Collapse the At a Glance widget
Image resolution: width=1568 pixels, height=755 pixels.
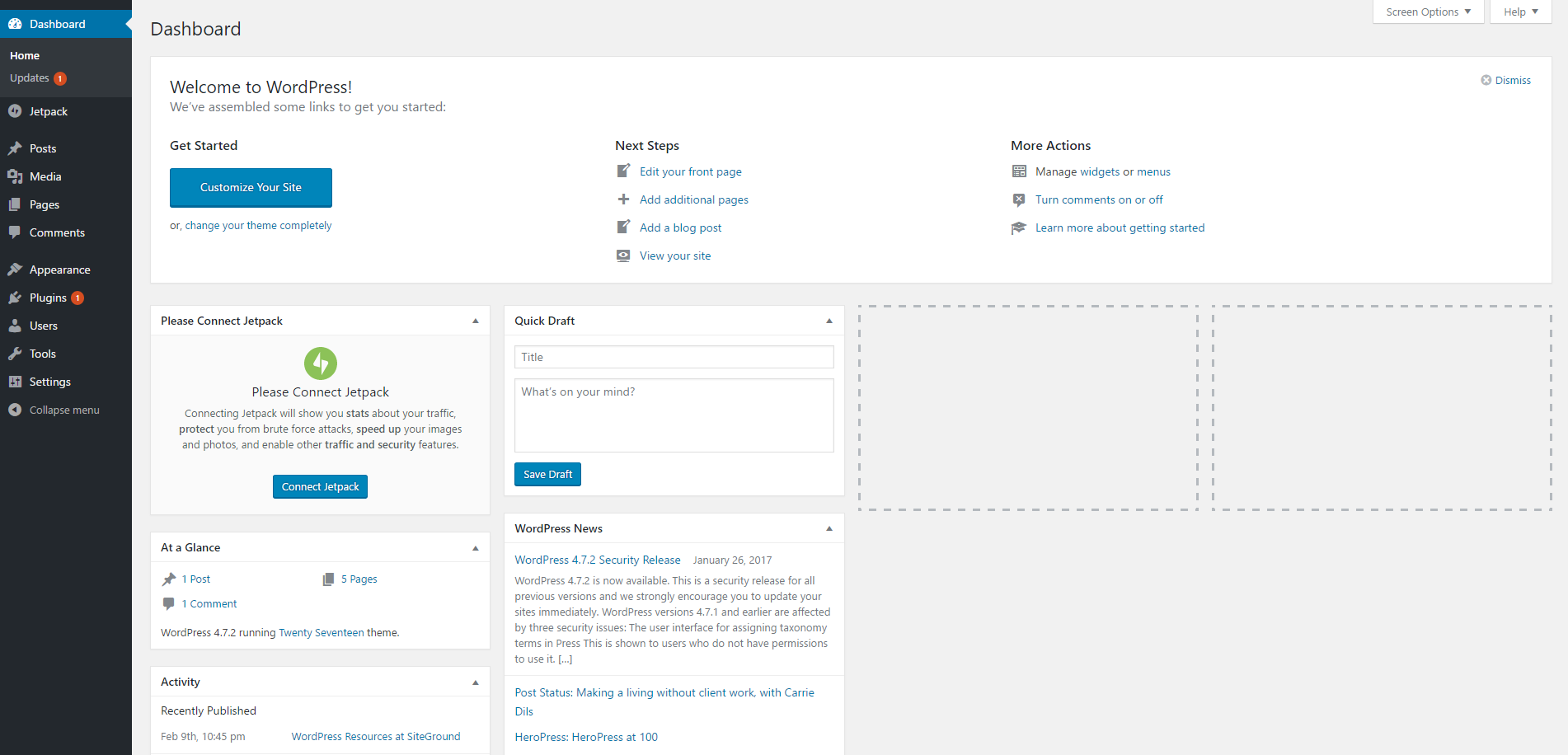click(x=476, y=547)
